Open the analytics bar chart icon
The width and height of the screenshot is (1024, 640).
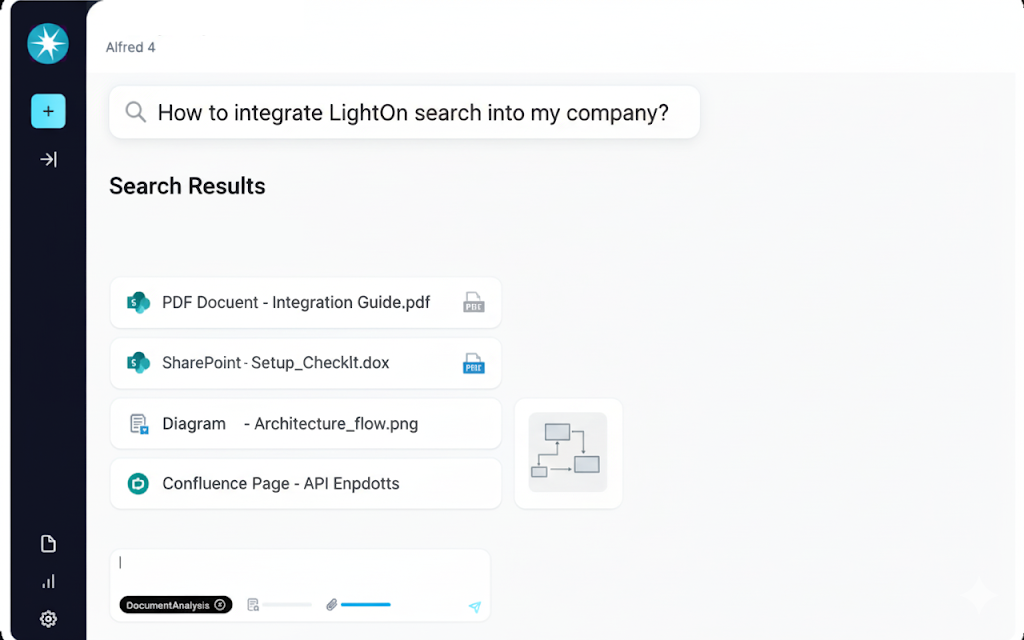tap(48, 581)
